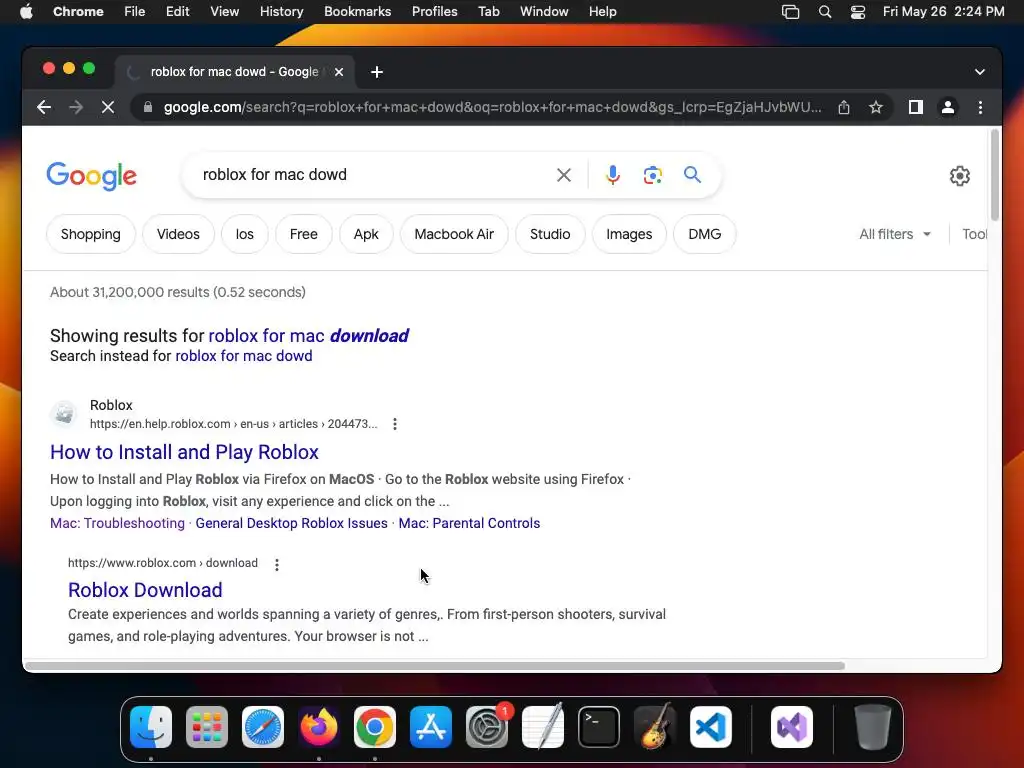Click the URL in the address bar
This screenshot has height=768, width=1024.
click(x=492, y=107)
